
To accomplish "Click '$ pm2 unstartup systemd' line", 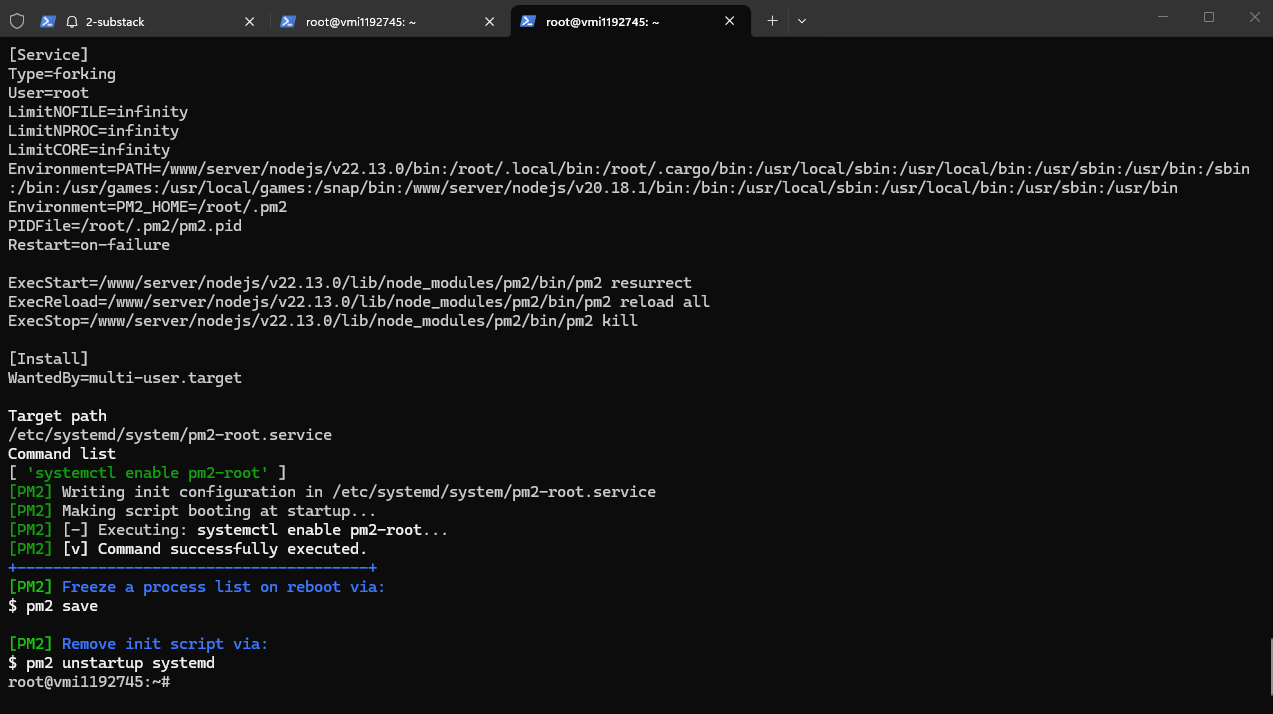I will coord(111,663).
